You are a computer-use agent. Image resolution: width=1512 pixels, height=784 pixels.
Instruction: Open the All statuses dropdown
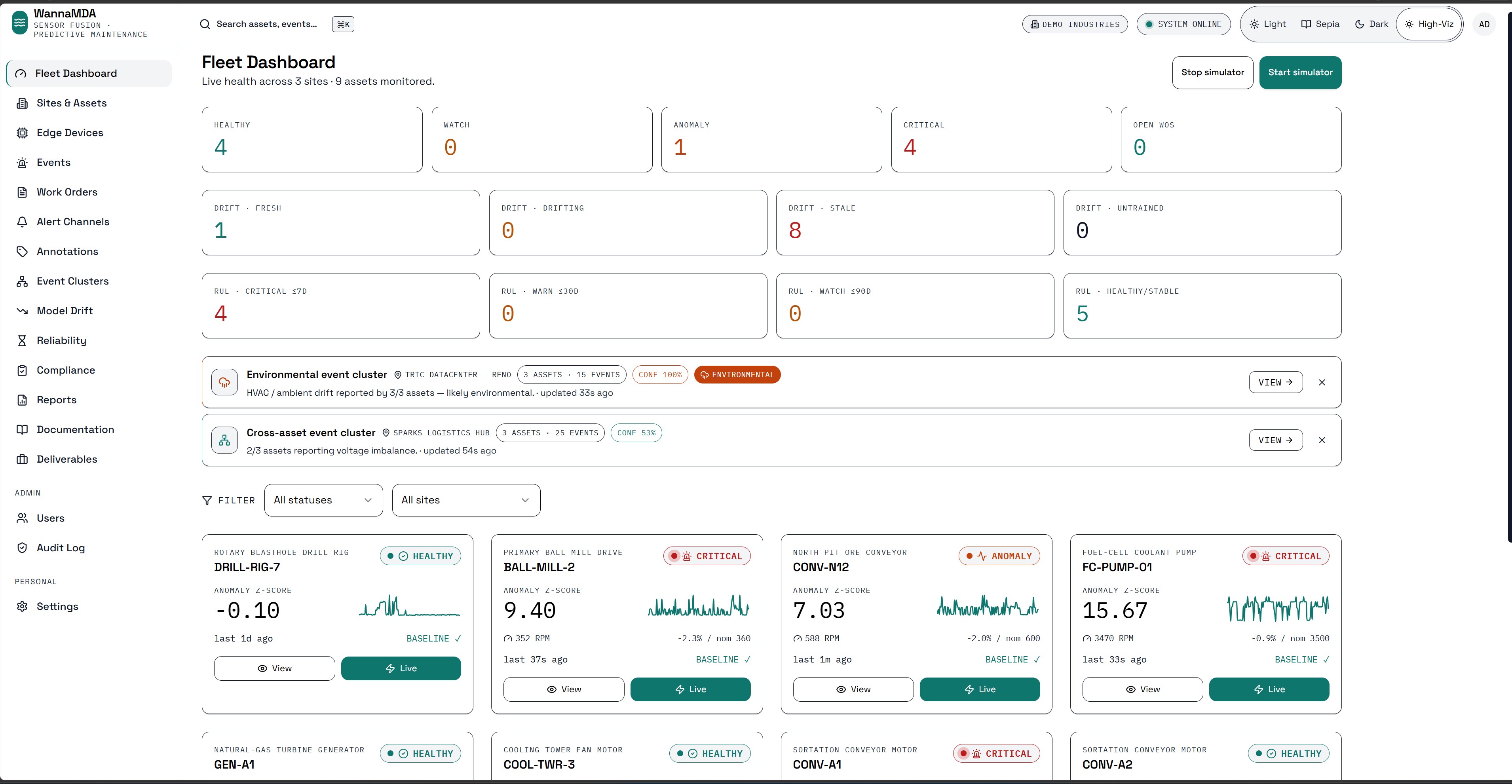point(323,500)
